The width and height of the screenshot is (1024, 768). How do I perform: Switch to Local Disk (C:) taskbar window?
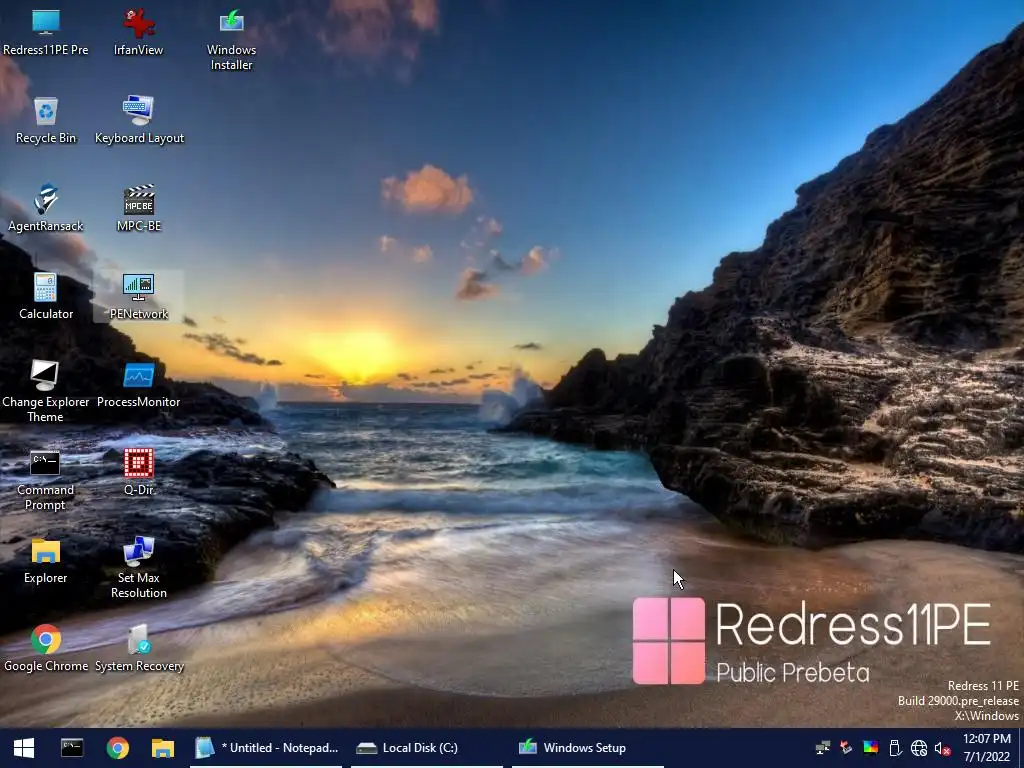pyautogui.click(x=427, y=748)
